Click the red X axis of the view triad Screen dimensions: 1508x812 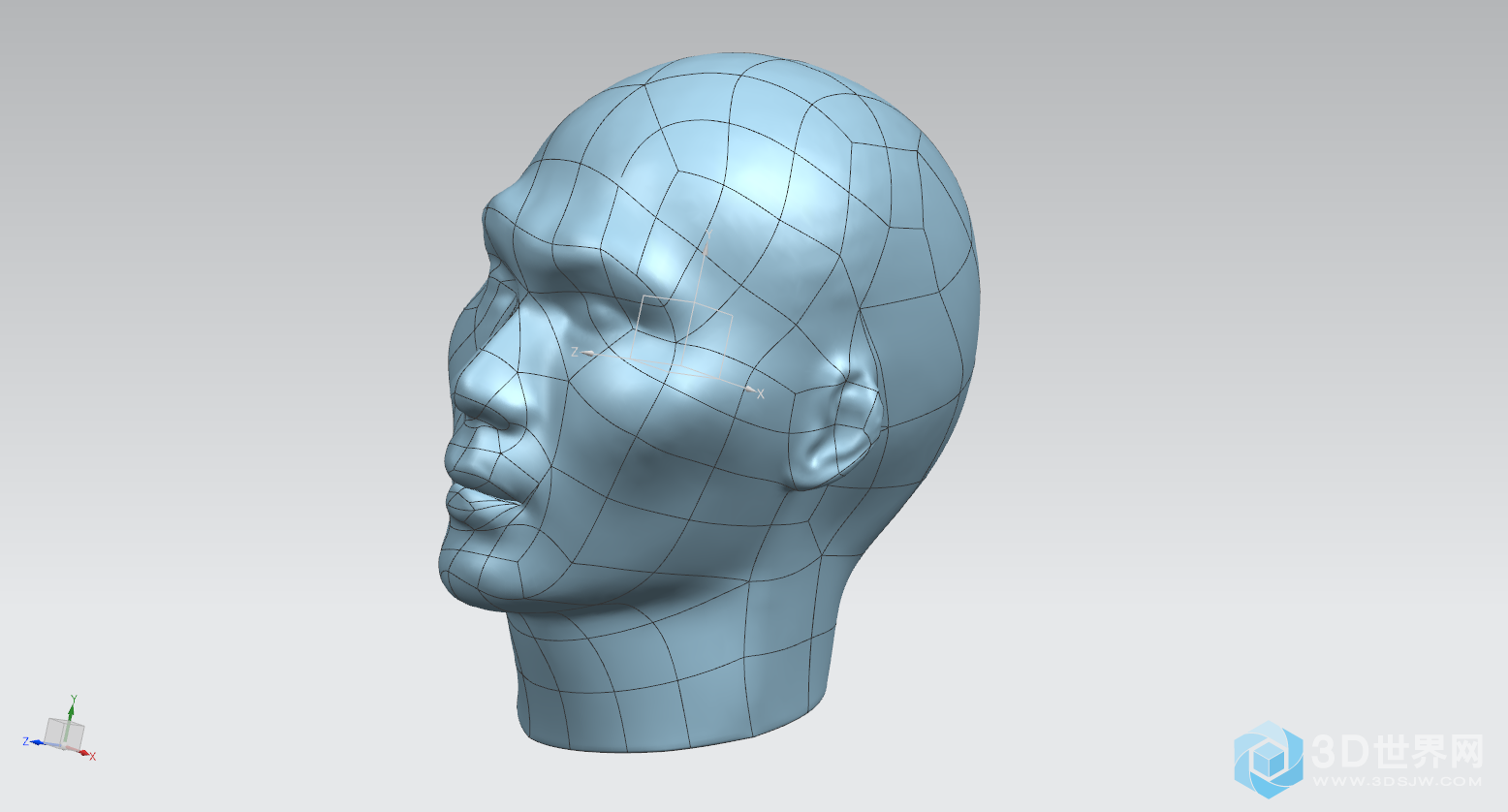(85, 752)
